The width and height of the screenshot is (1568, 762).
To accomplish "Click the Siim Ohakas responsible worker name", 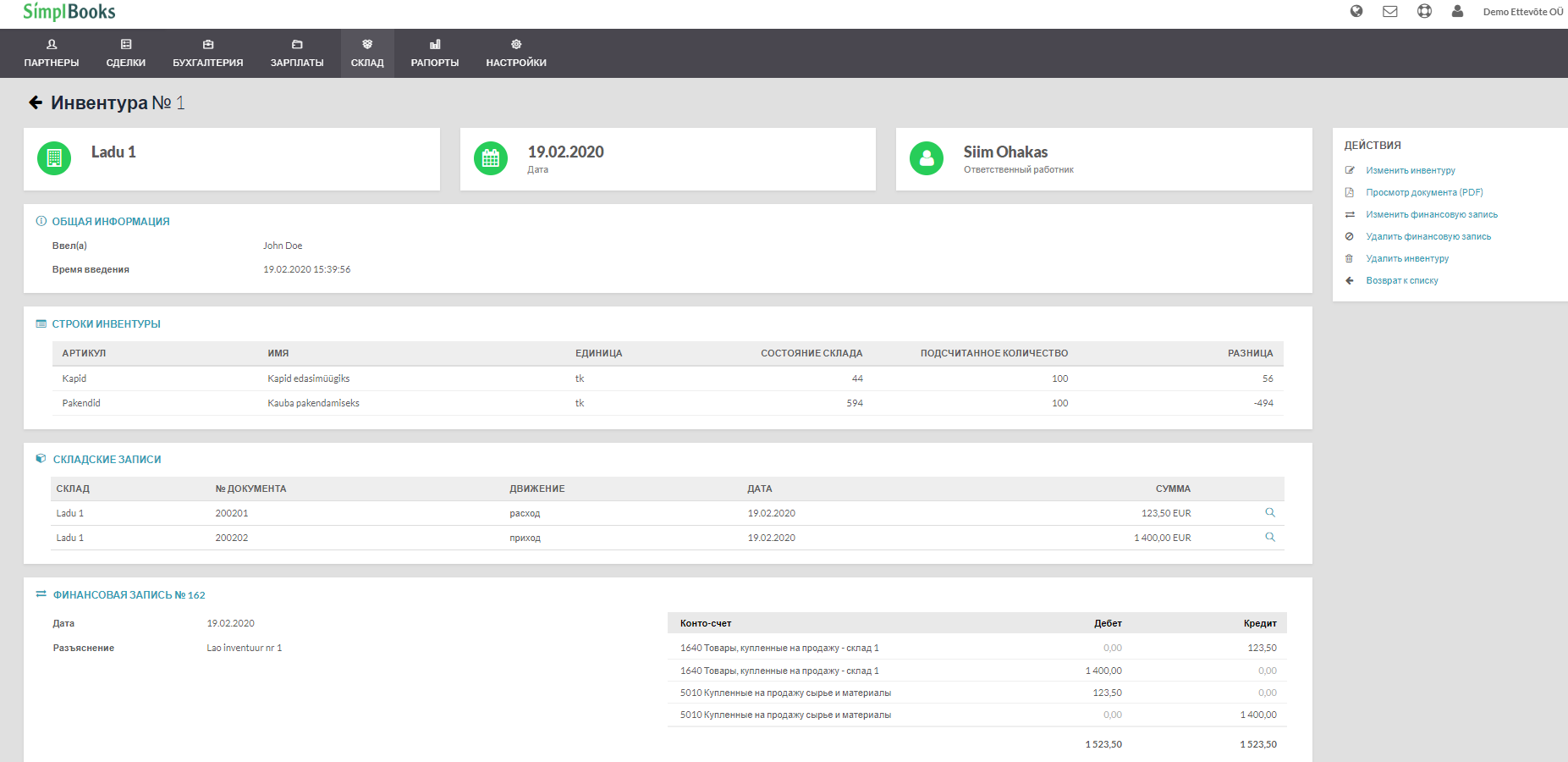I will tap(1005, 152).
